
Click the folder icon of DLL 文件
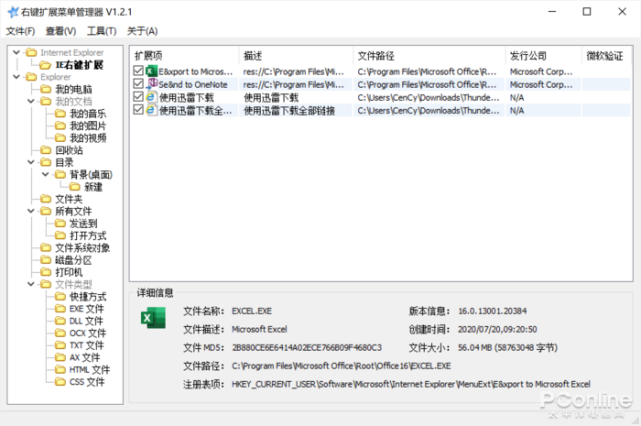[x=60, y=321]
